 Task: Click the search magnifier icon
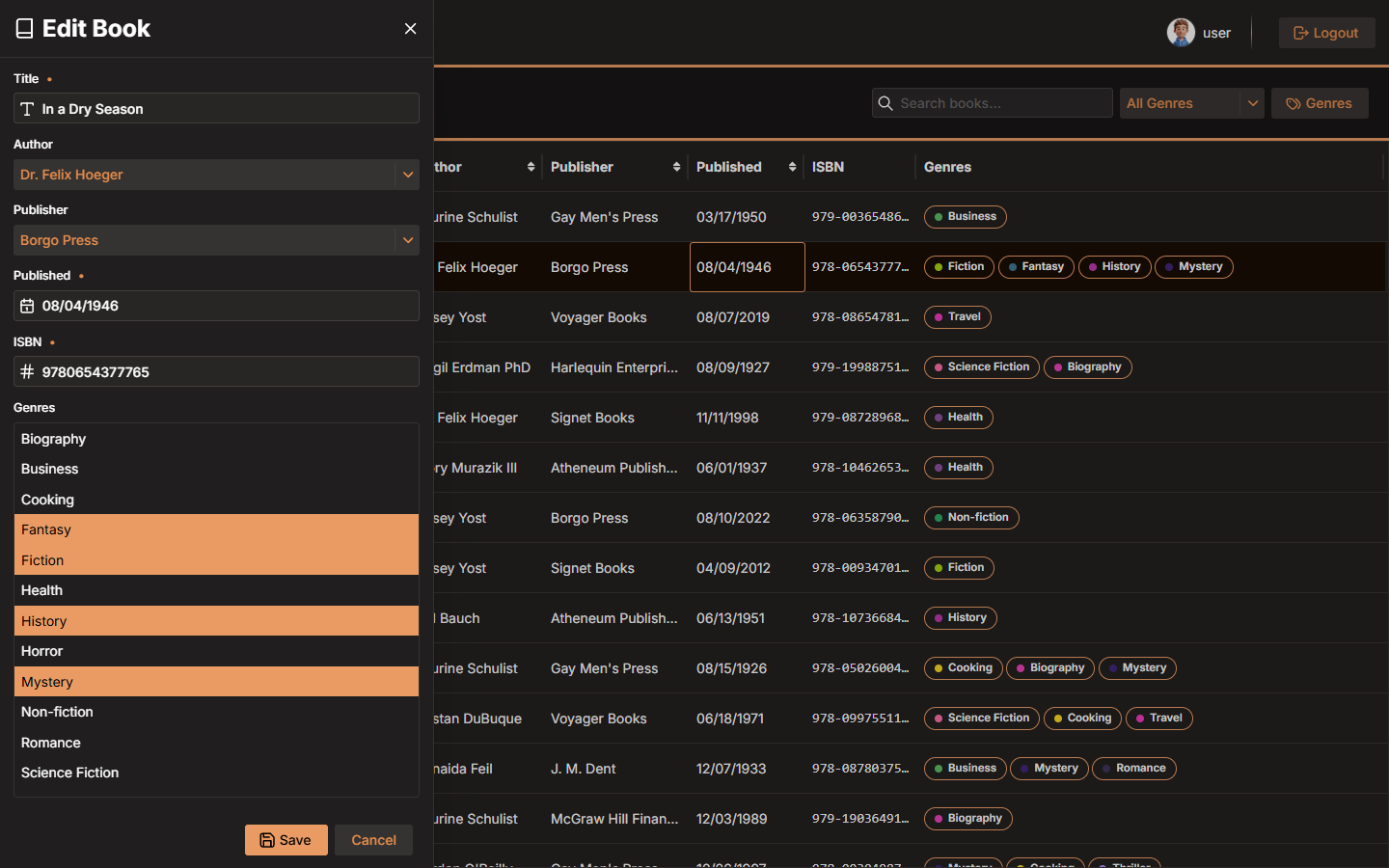[885, 103]
